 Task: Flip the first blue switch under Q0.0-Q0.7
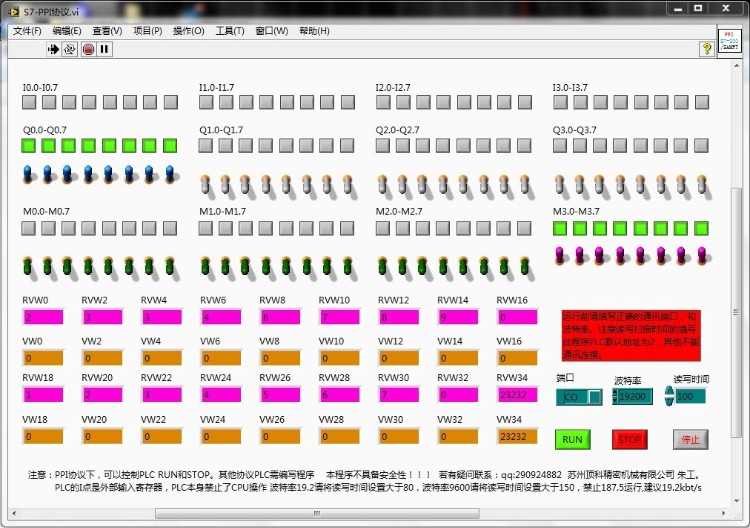click(28, 175)
